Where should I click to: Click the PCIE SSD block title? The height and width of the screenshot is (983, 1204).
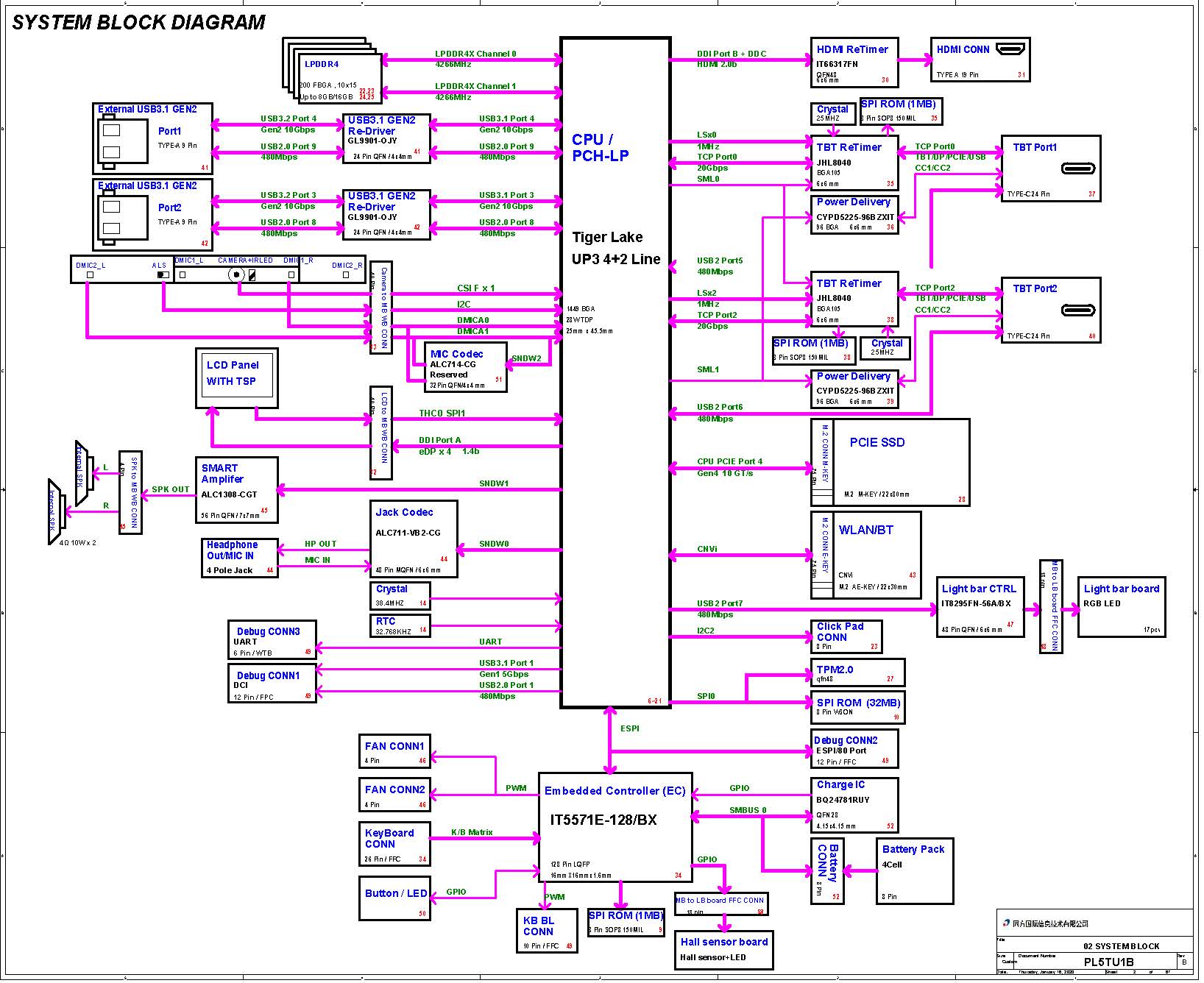(x=877, y=442)
